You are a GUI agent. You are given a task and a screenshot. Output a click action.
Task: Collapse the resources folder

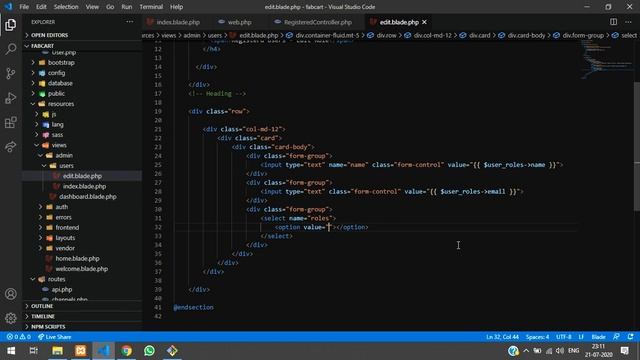pyautogui.click(x=82, y=104)
